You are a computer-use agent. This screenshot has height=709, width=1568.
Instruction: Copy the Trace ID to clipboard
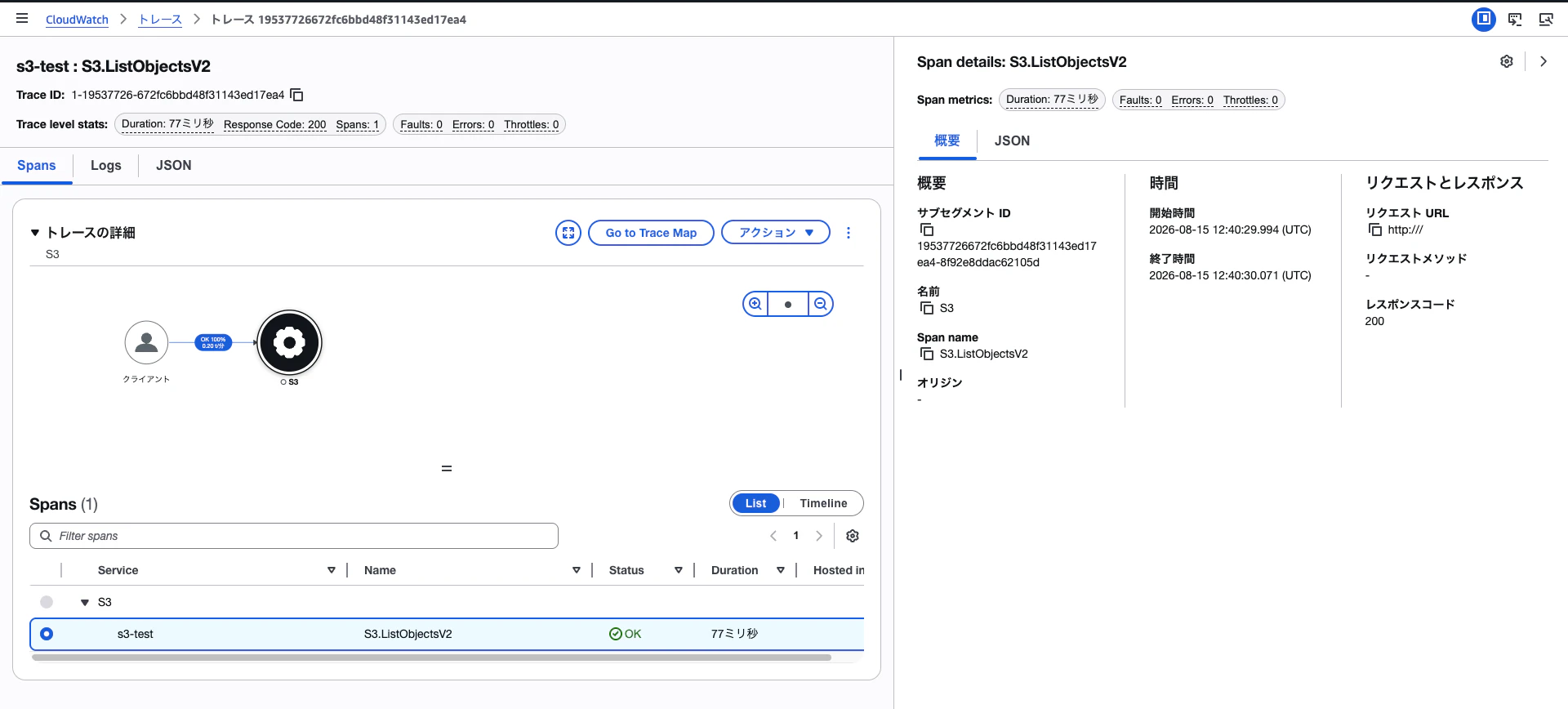297,95
